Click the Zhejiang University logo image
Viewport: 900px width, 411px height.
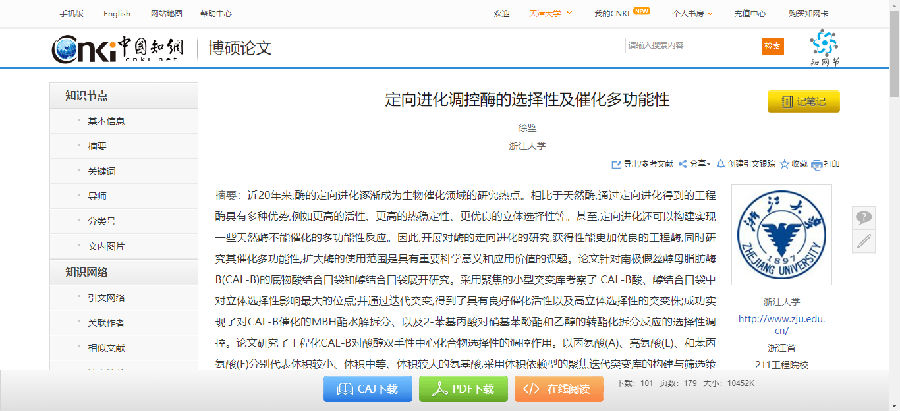point(781,235)
